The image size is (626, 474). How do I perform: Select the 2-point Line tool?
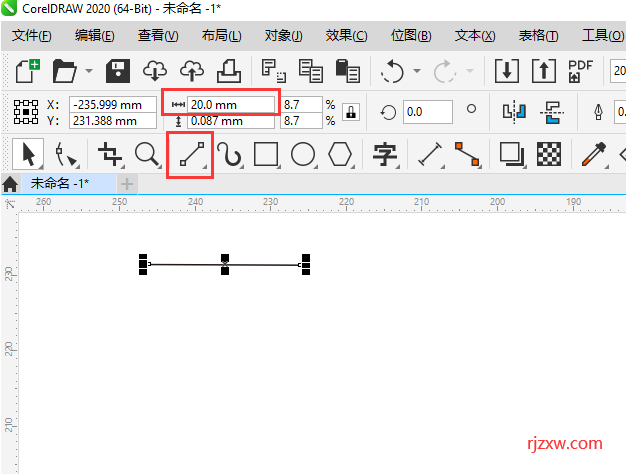pyautogui.click(x=190, y=154)
